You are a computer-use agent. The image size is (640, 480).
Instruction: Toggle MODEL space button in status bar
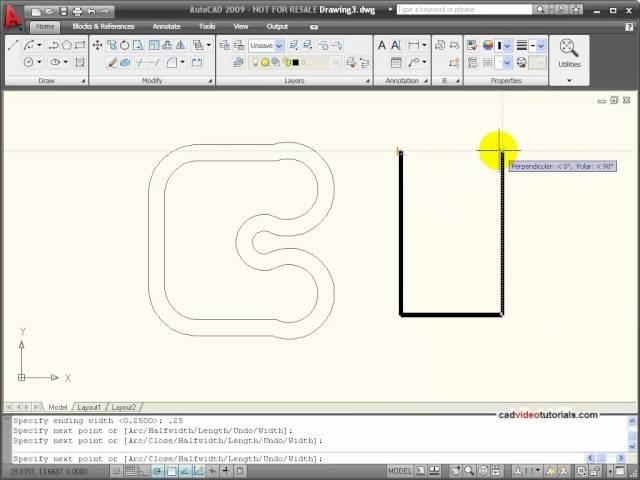coord(400,471)
